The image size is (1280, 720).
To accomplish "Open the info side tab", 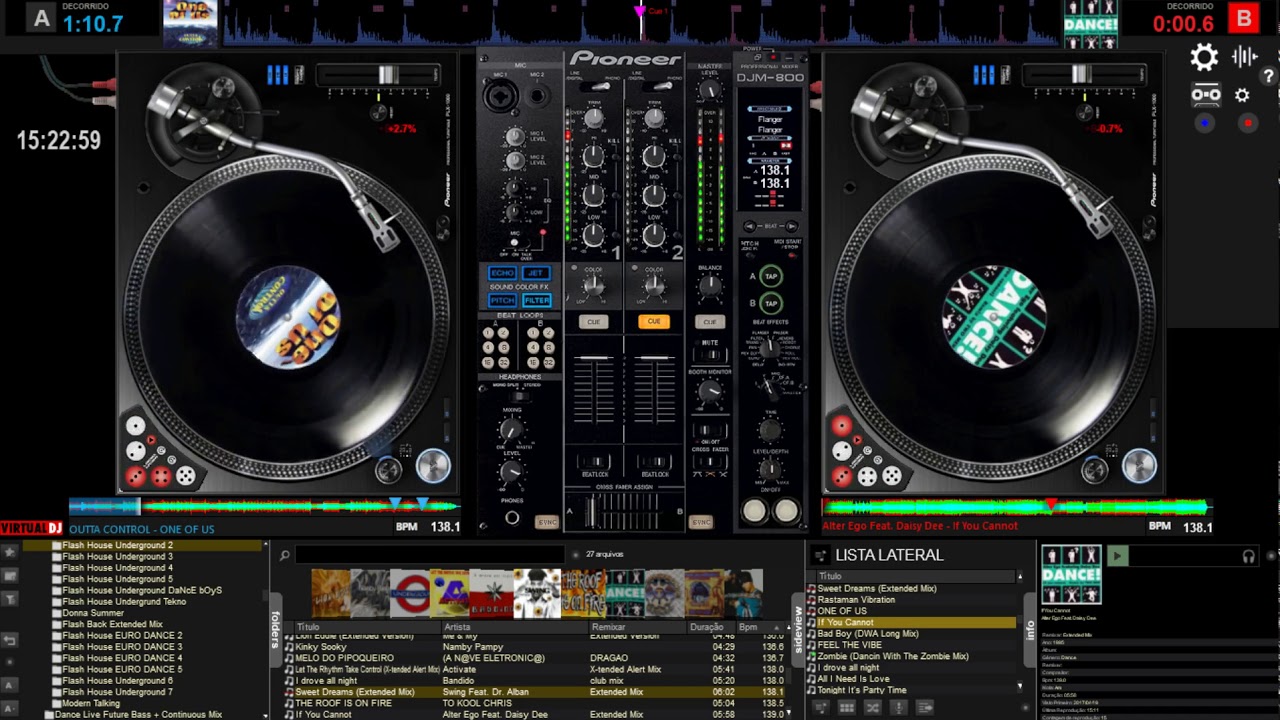I will click(x=1031, y=630).
